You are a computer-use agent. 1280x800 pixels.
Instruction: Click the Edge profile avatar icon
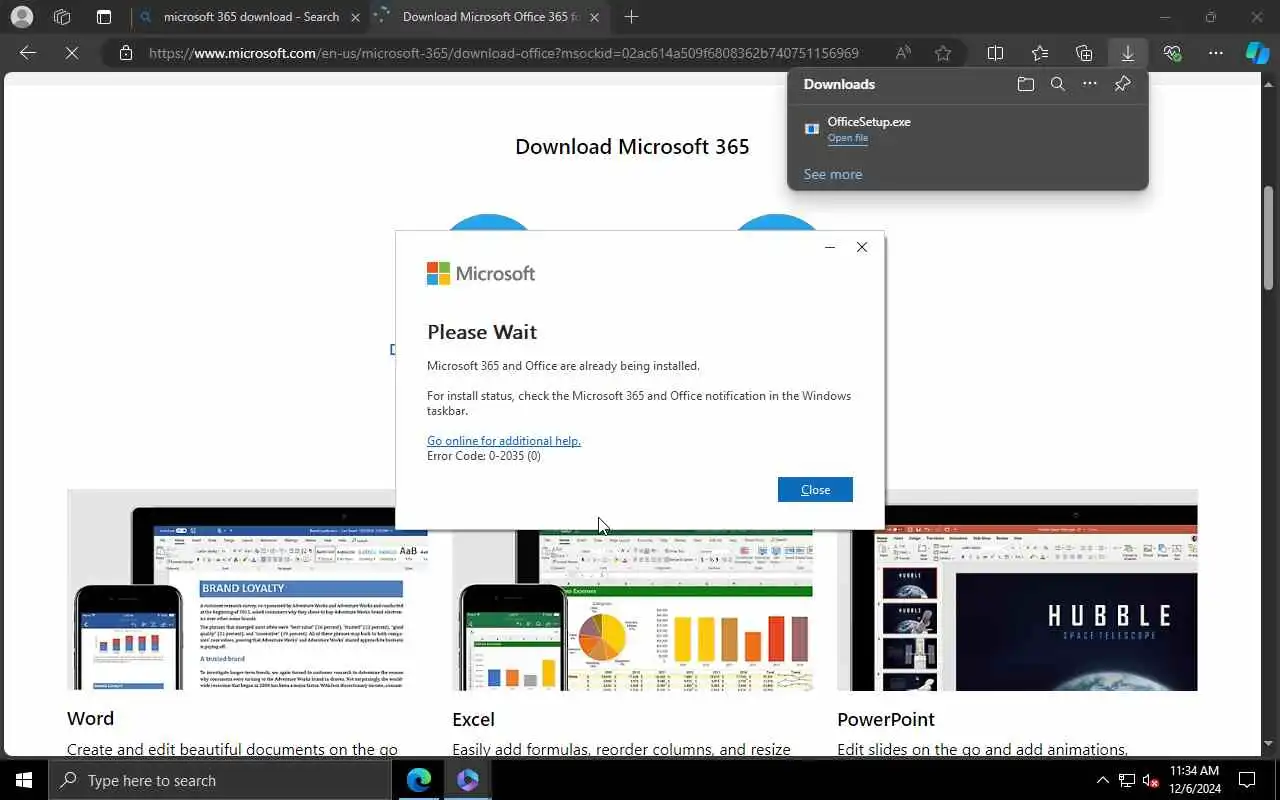click(x=21, y=17)
